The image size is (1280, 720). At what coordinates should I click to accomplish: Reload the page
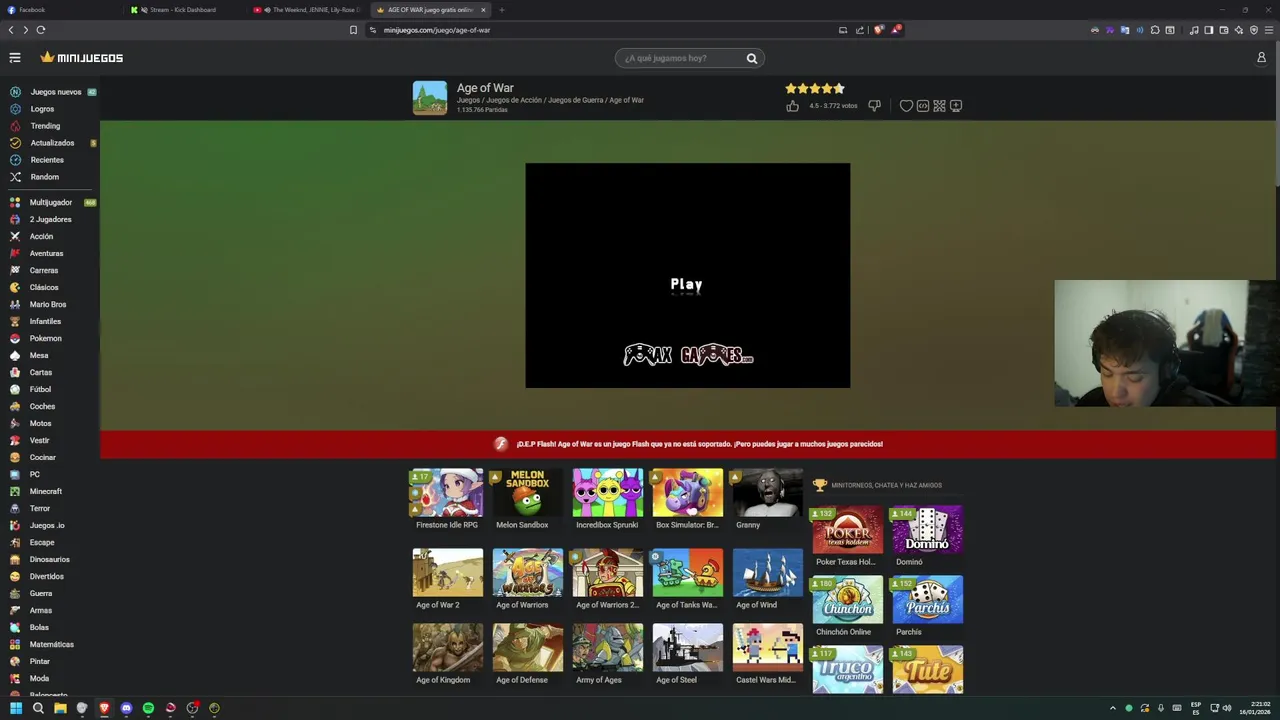coord(41,30)
